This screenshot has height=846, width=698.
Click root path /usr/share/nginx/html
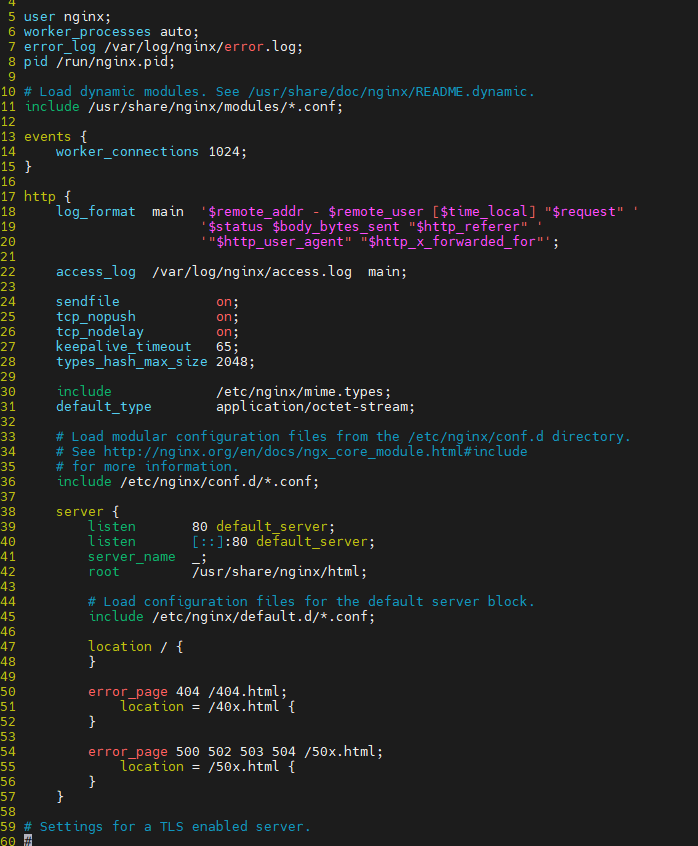pos(275,572)
